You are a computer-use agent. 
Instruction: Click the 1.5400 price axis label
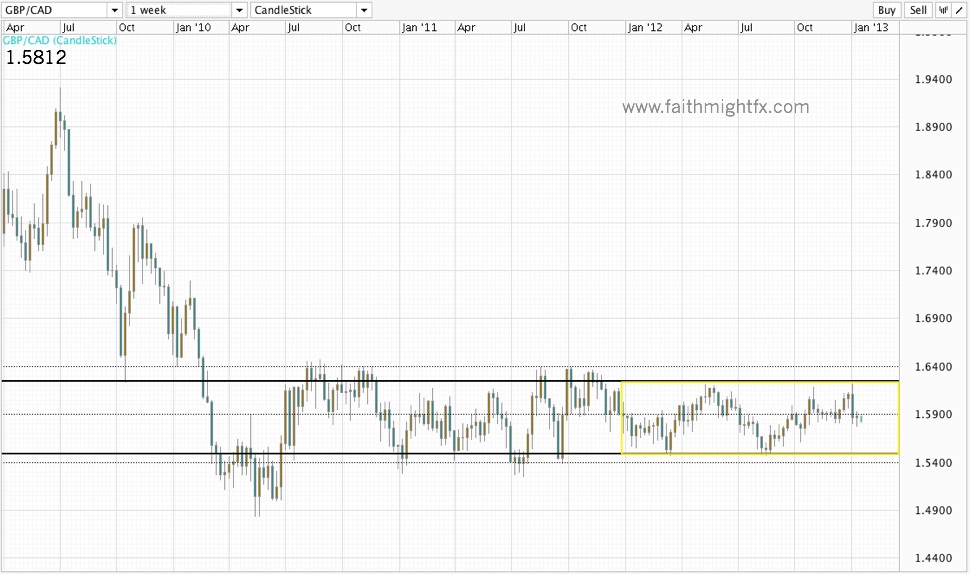(933, 463)
